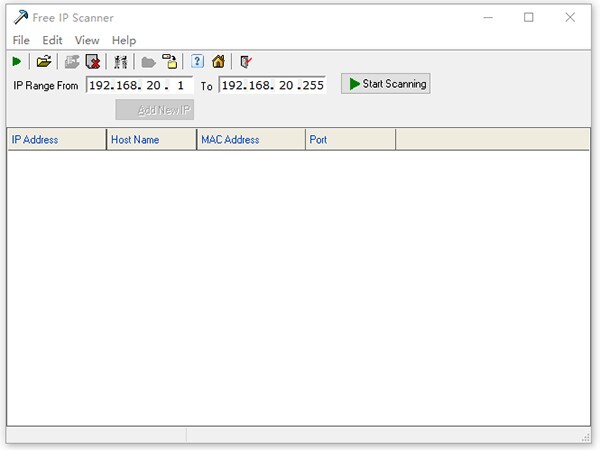Click the IP Range From address field

139,85
